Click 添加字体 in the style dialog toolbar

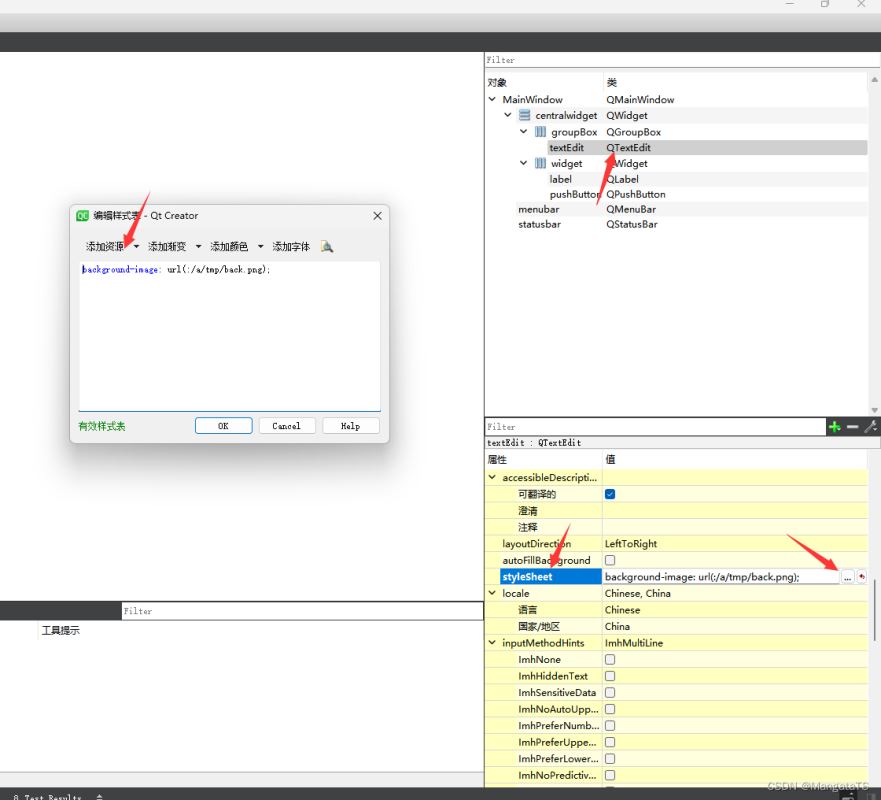click(291, 247)
